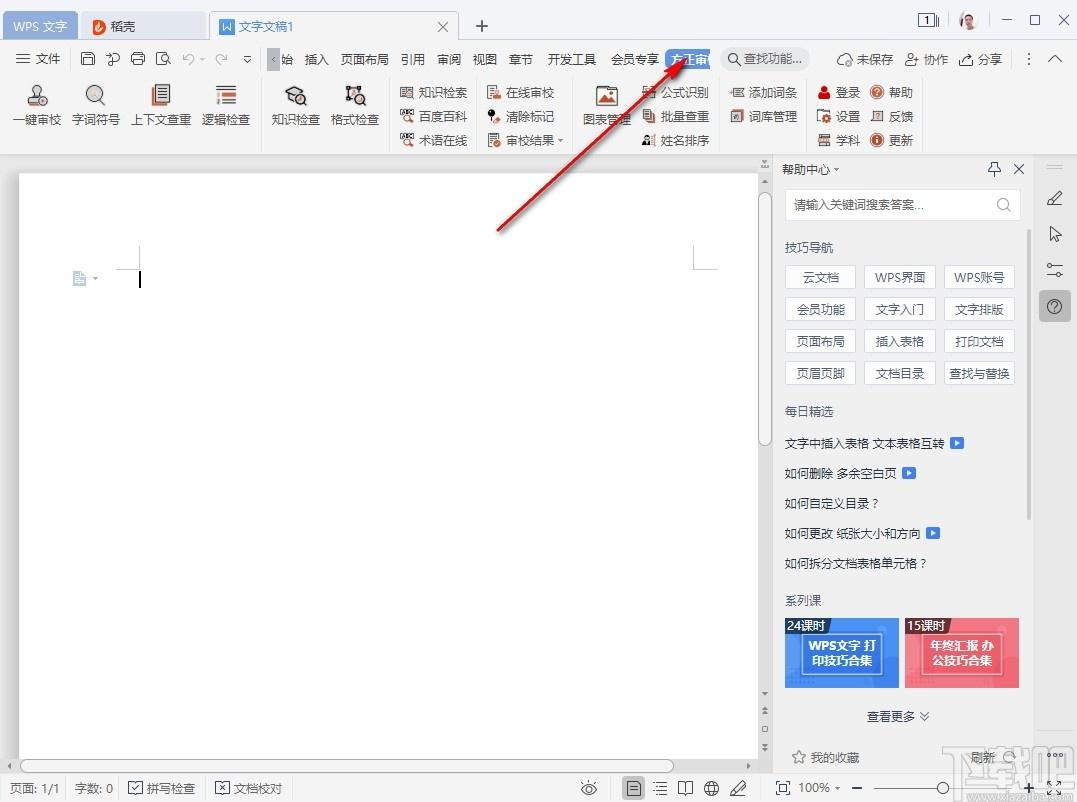
Task: Open 设置 settings in ribbon
Action: tap(838, 117)
